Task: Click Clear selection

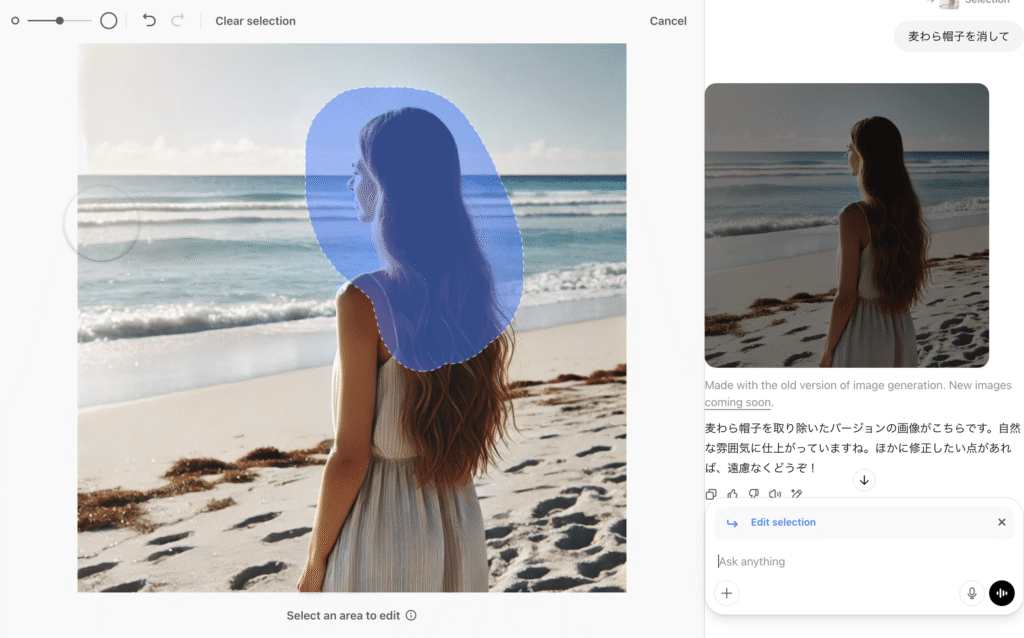Action: point(255,21)
